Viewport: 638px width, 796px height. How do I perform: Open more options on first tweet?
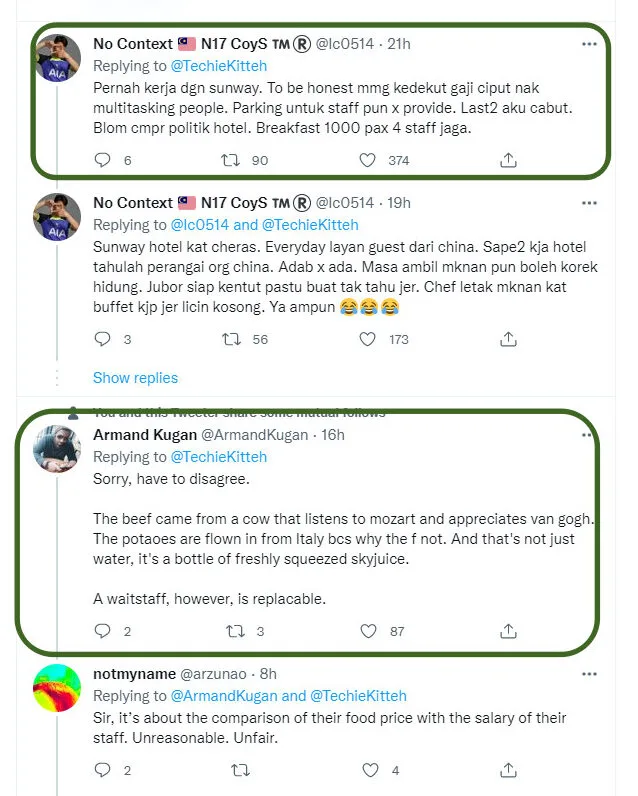point(590,44)
